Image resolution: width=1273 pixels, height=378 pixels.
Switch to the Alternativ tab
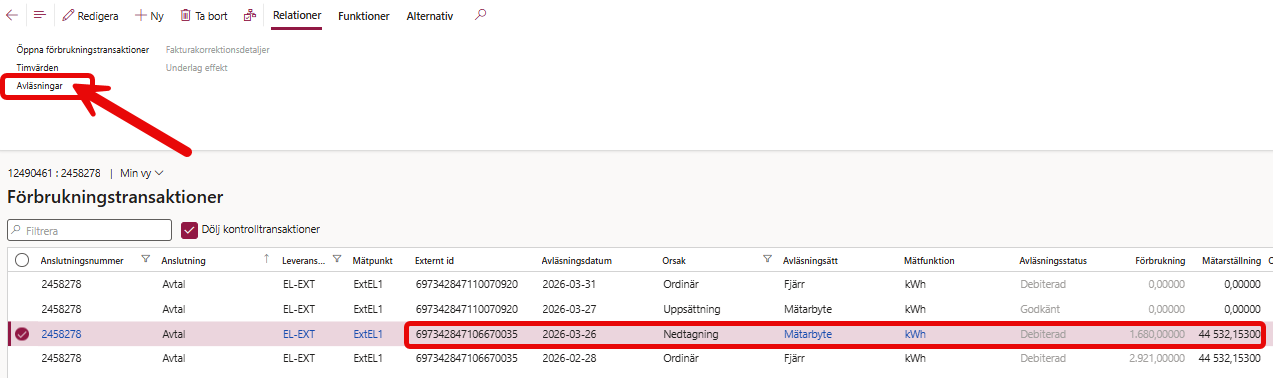click(430, 16)
